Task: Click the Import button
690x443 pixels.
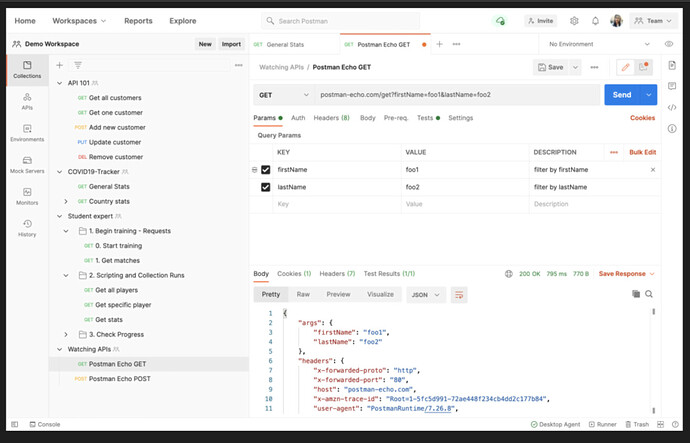Action: coord(231,44)
